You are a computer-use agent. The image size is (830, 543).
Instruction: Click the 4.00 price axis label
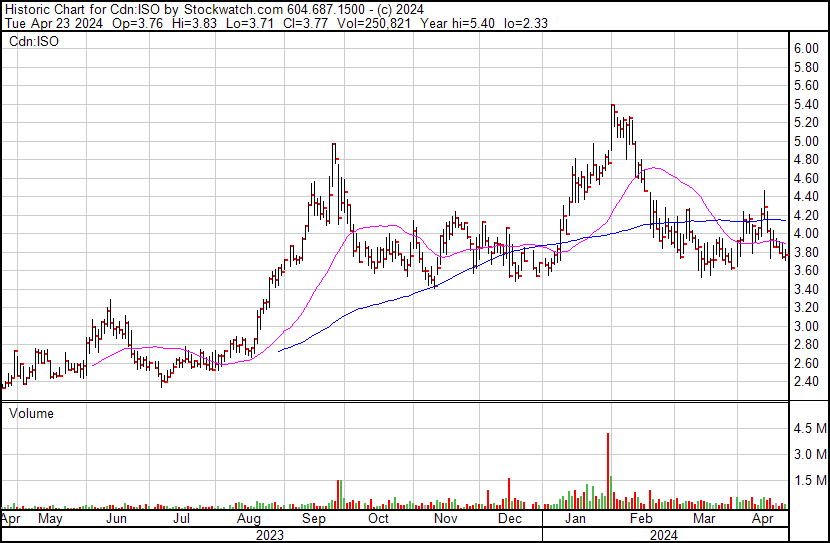click(806, 234)
